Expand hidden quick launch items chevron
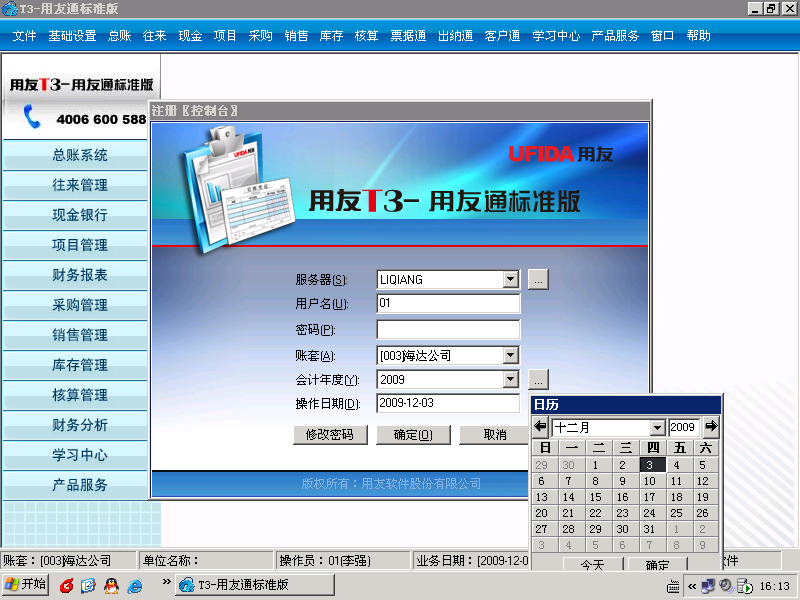This screenshot has width=800, height=600. click(166, 582)
